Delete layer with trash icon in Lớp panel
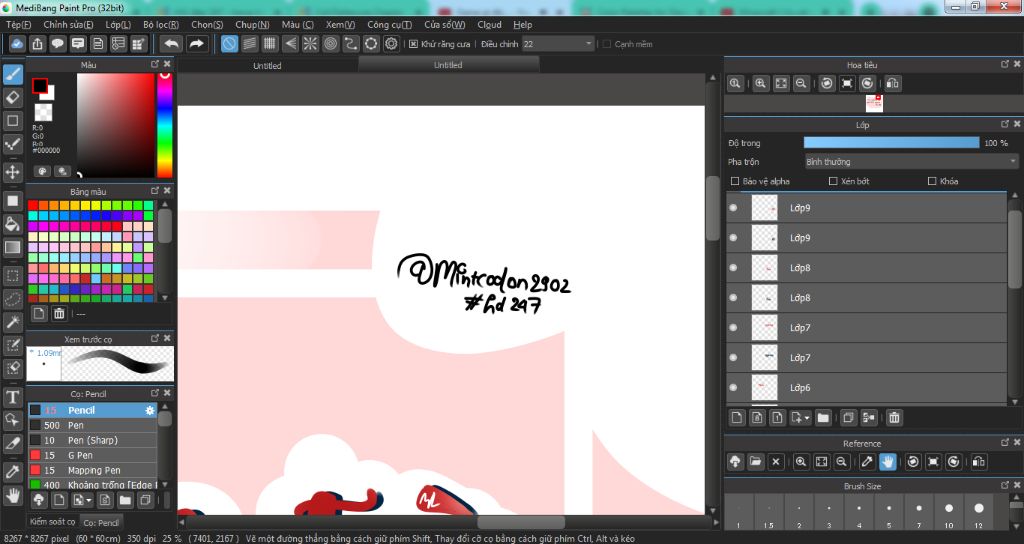1024x544 pixels. pyautogui.click(x=894, y=417)
